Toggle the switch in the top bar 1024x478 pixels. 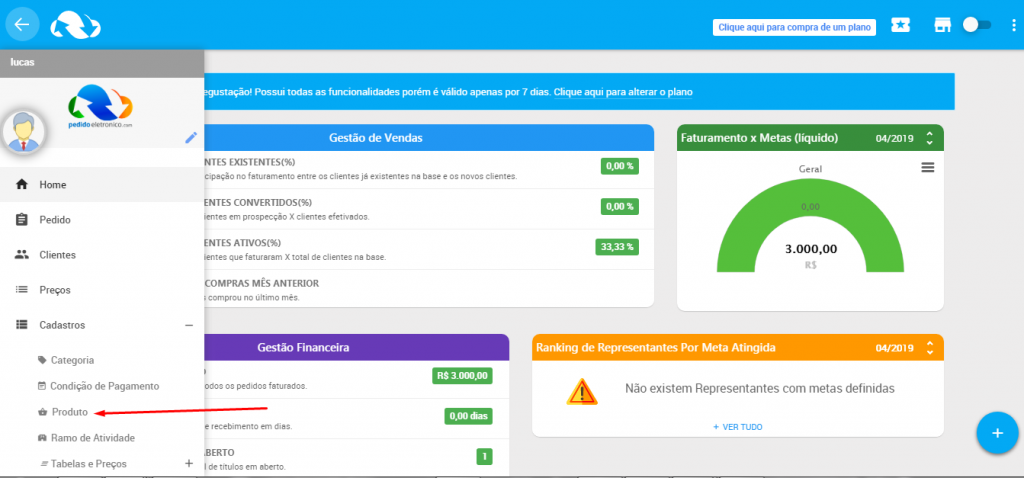[977, 25]
